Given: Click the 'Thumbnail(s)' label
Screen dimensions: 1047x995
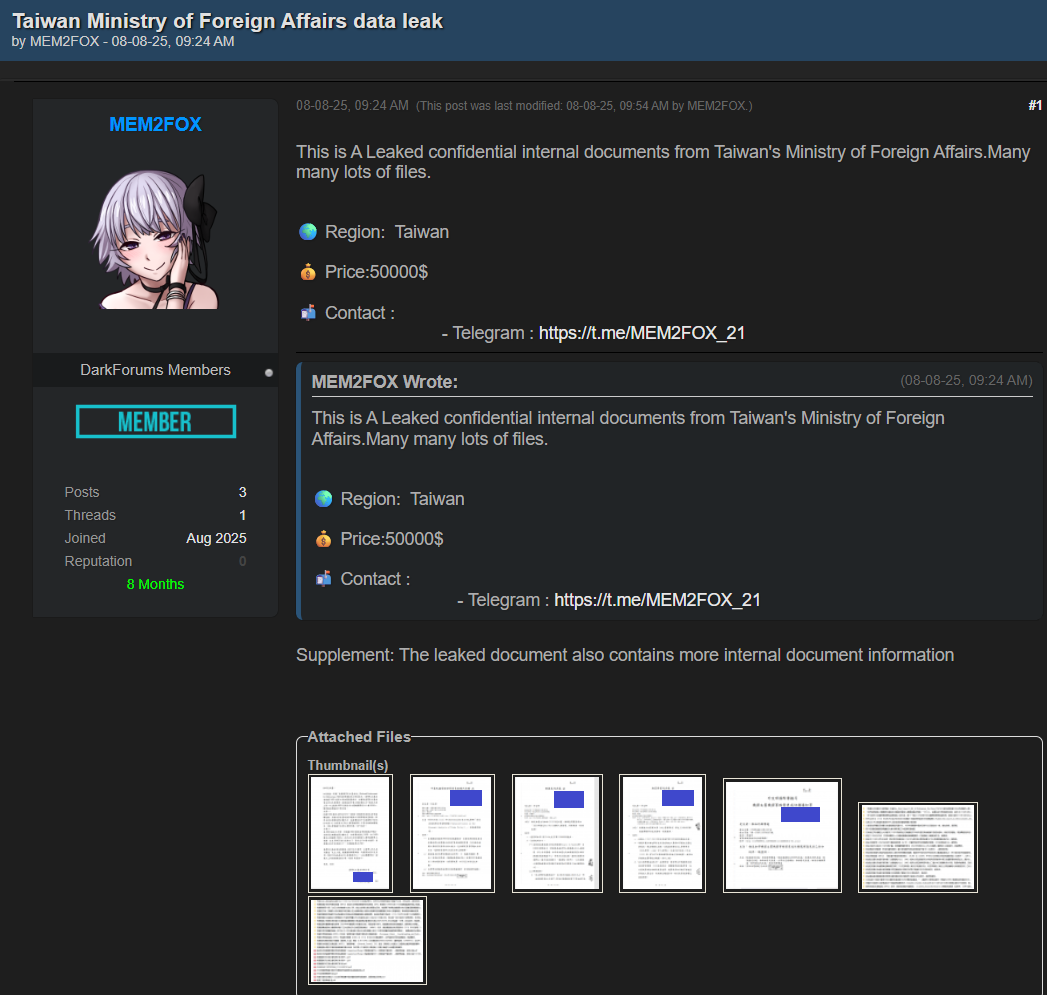Looking at the screenshot, I should click(x=348, y=765).
